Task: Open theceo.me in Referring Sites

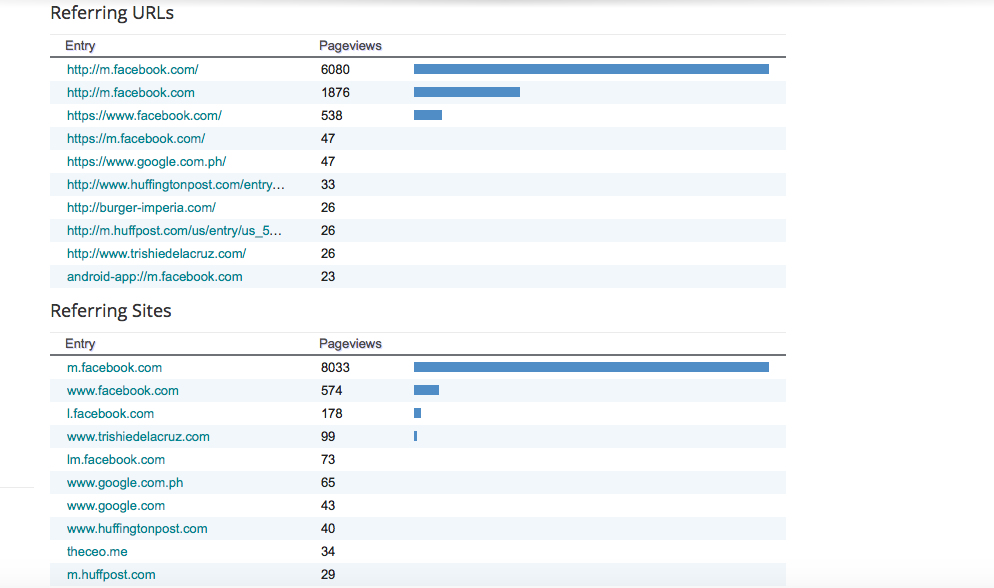Action: (x=97, y=551)
